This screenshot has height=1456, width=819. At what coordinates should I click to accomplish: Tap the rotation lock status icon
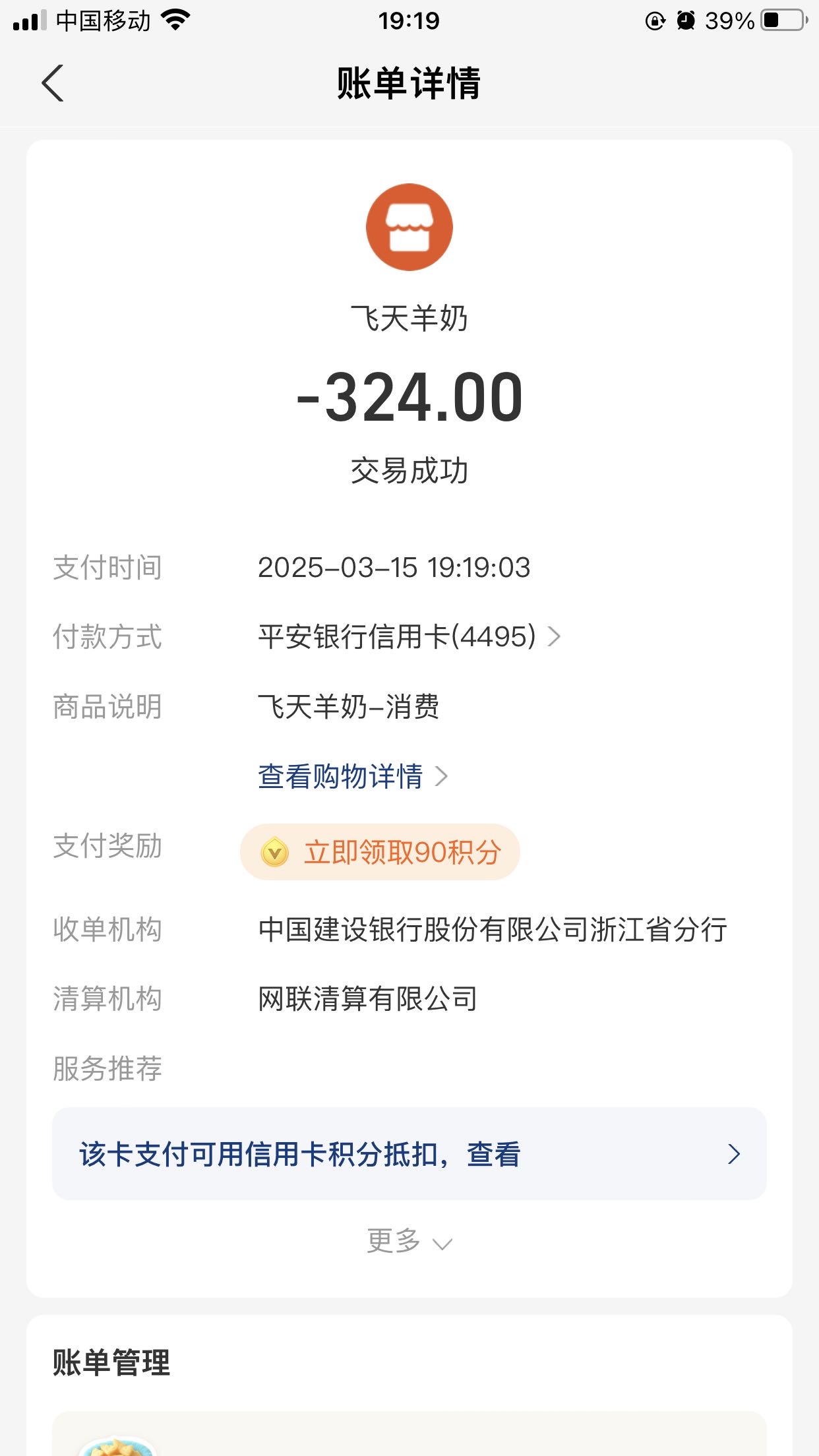pos(655,21)
